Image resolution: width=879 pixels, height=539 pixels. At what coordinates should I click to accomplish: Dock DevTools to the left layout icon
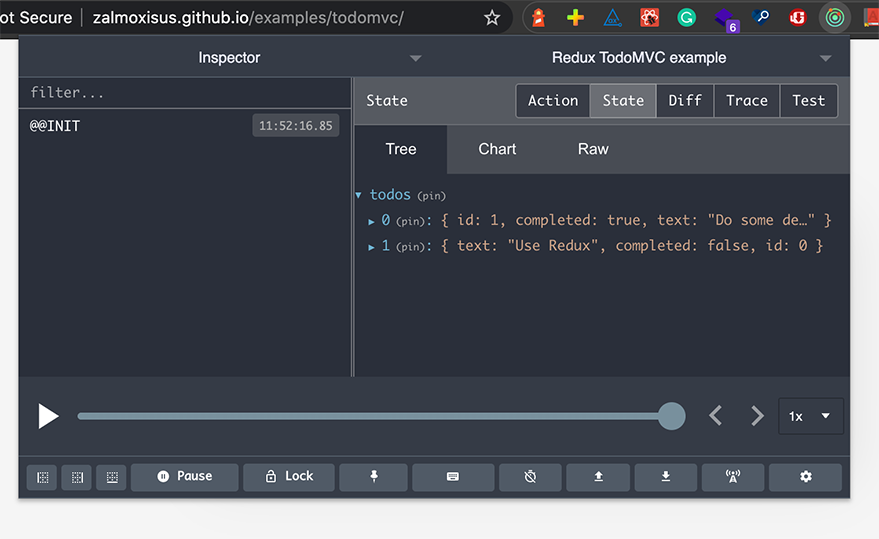click(42, 477)
